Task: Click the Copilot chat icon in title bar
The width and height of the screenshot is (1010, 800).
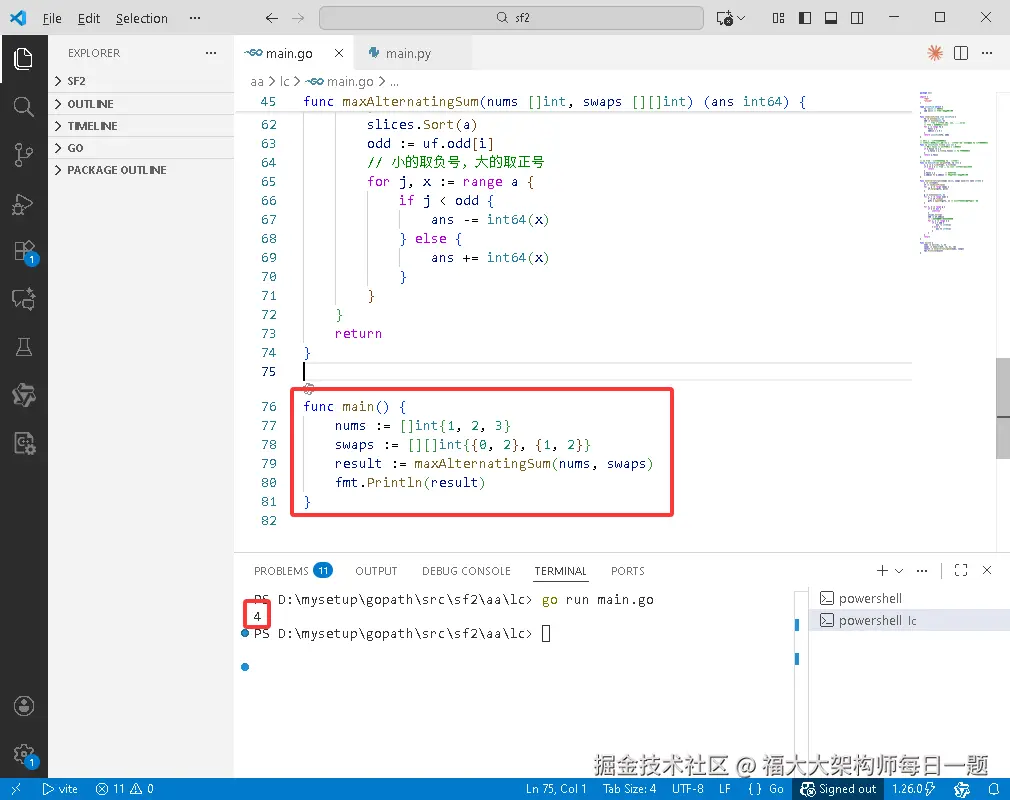Action: tap(725, 18)
